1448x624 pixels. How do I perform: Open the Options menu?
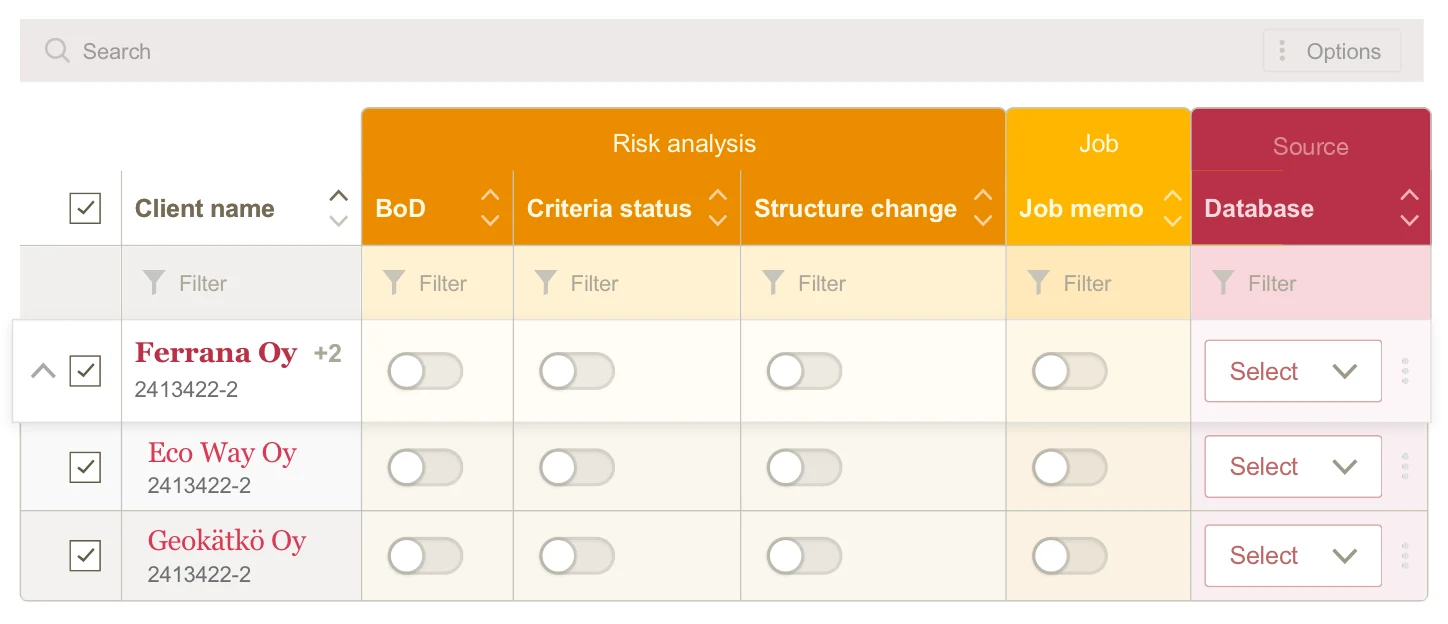click(x=1332, y=51)
